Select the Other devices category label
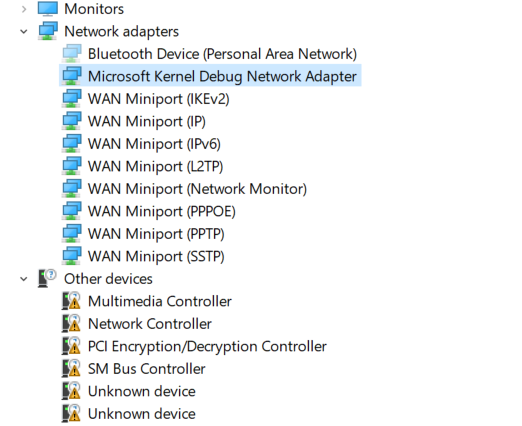This screenshot has height=426, width=522. pos(108,279)
